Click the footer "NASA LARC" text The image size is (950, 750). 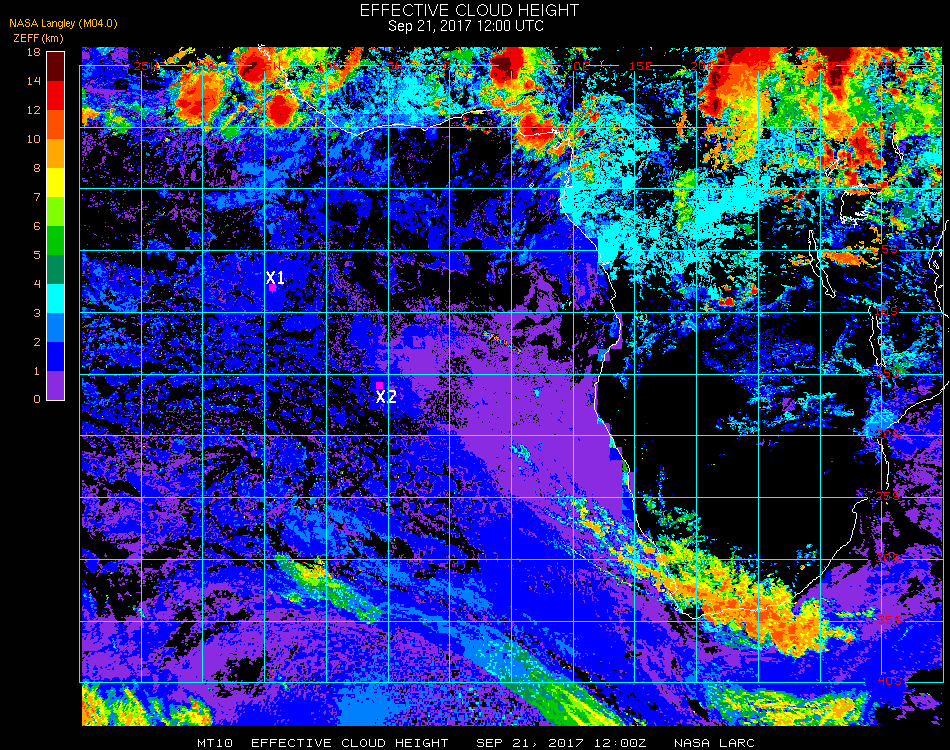pyautogui.click(x=714, y=743)
